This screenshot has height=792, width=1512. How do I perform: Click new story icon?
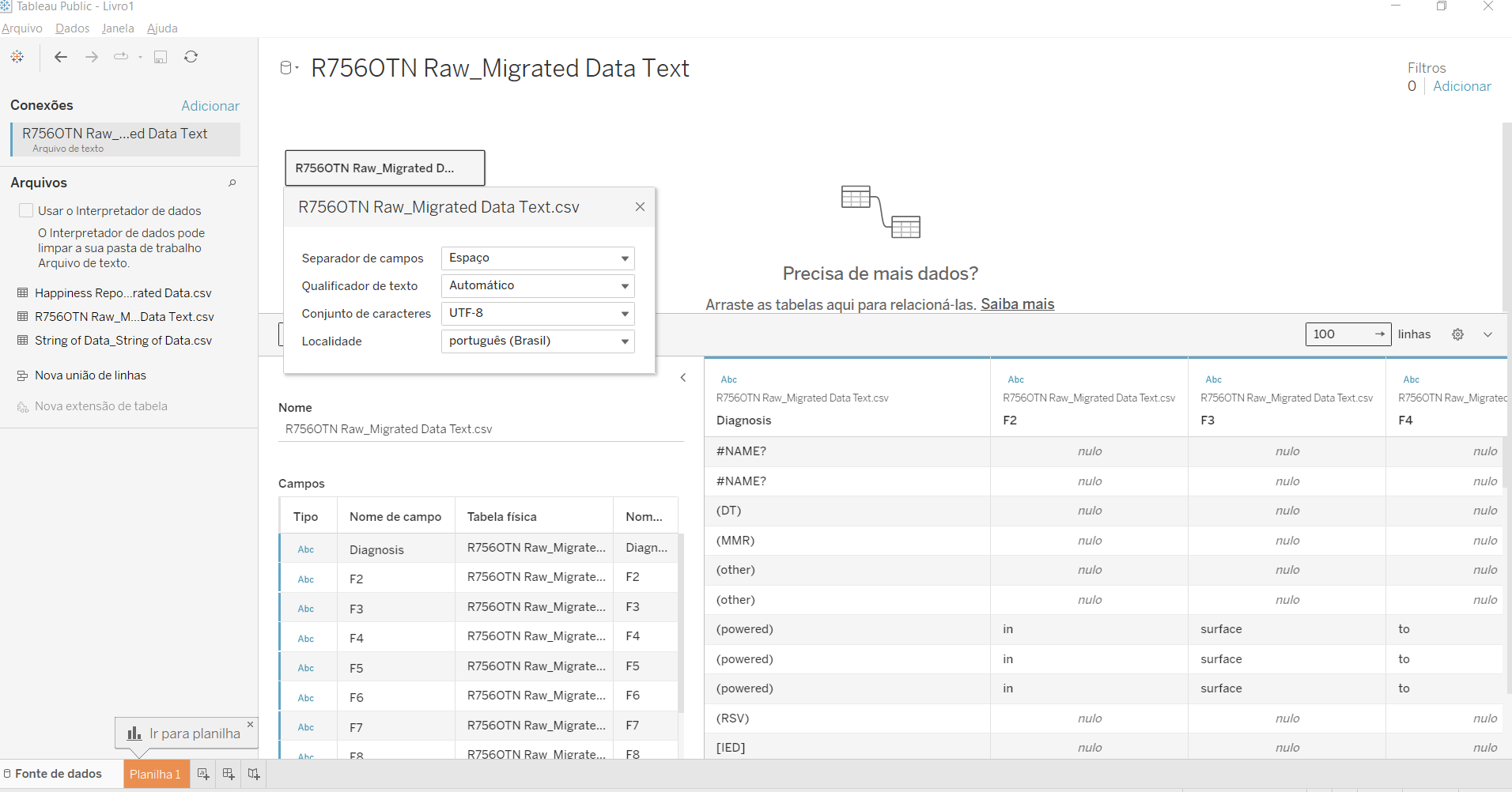(254, 774)
